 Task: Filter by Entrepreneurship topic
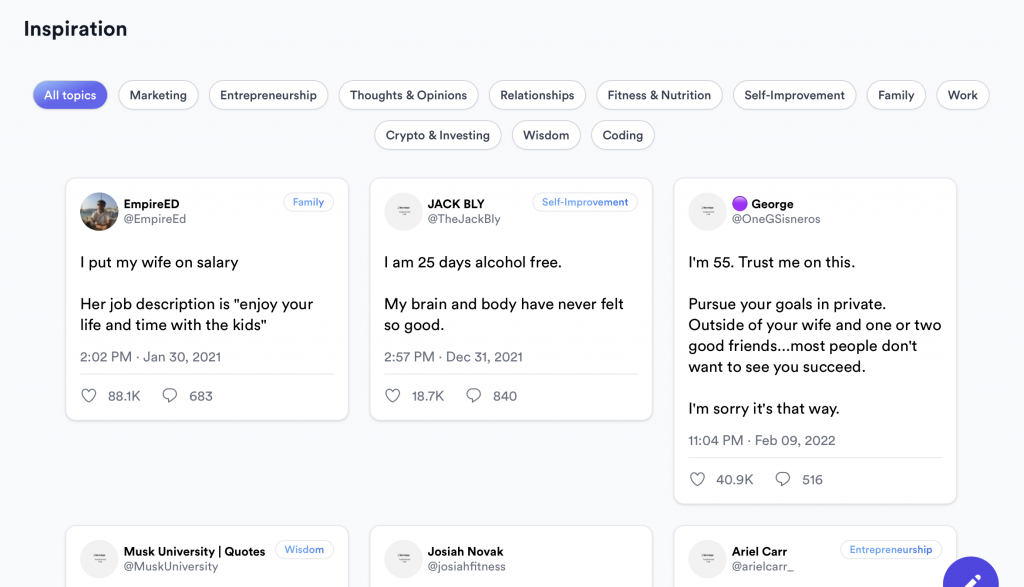tap(268, 95)
